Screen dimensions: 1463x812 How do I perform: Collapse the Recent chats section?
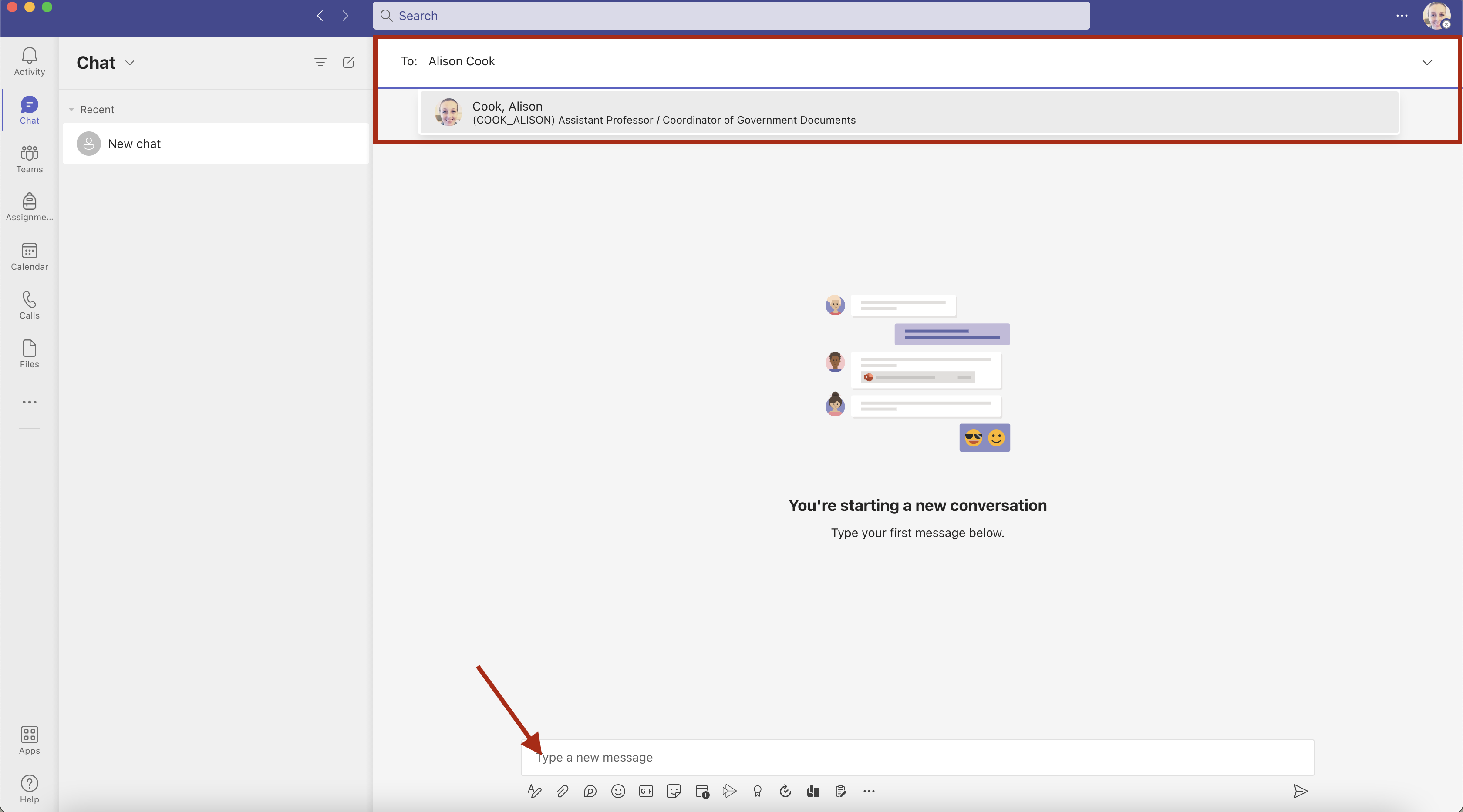(x=71, y=110)
